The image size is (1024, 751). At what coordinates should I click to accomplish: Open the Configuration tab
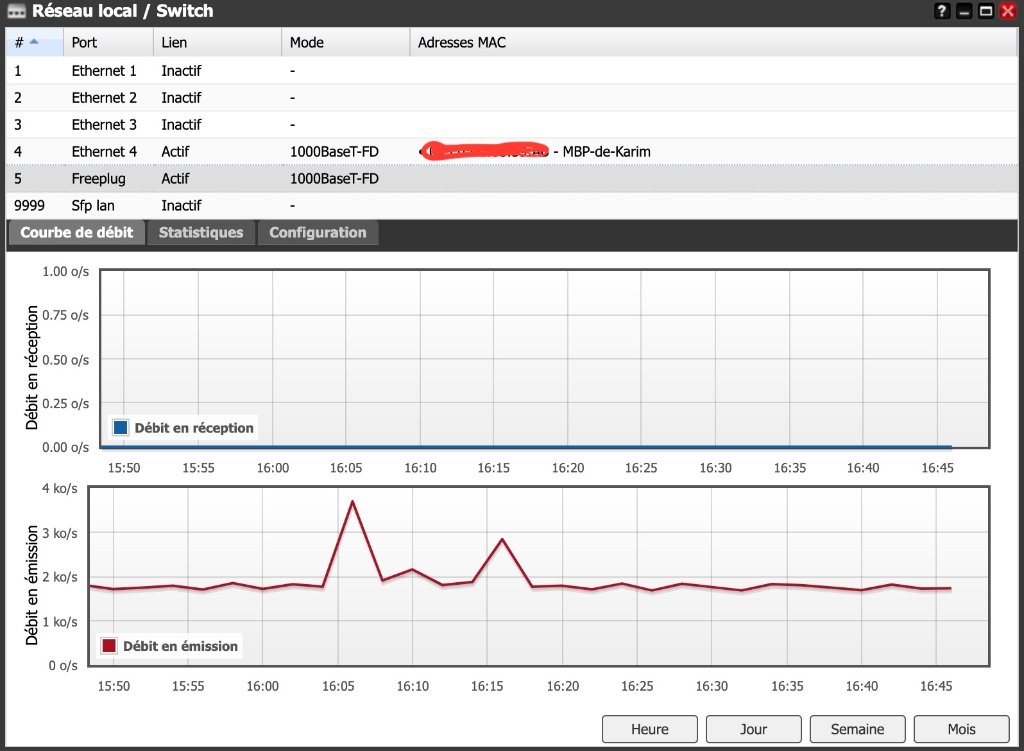tap(318, 232)
